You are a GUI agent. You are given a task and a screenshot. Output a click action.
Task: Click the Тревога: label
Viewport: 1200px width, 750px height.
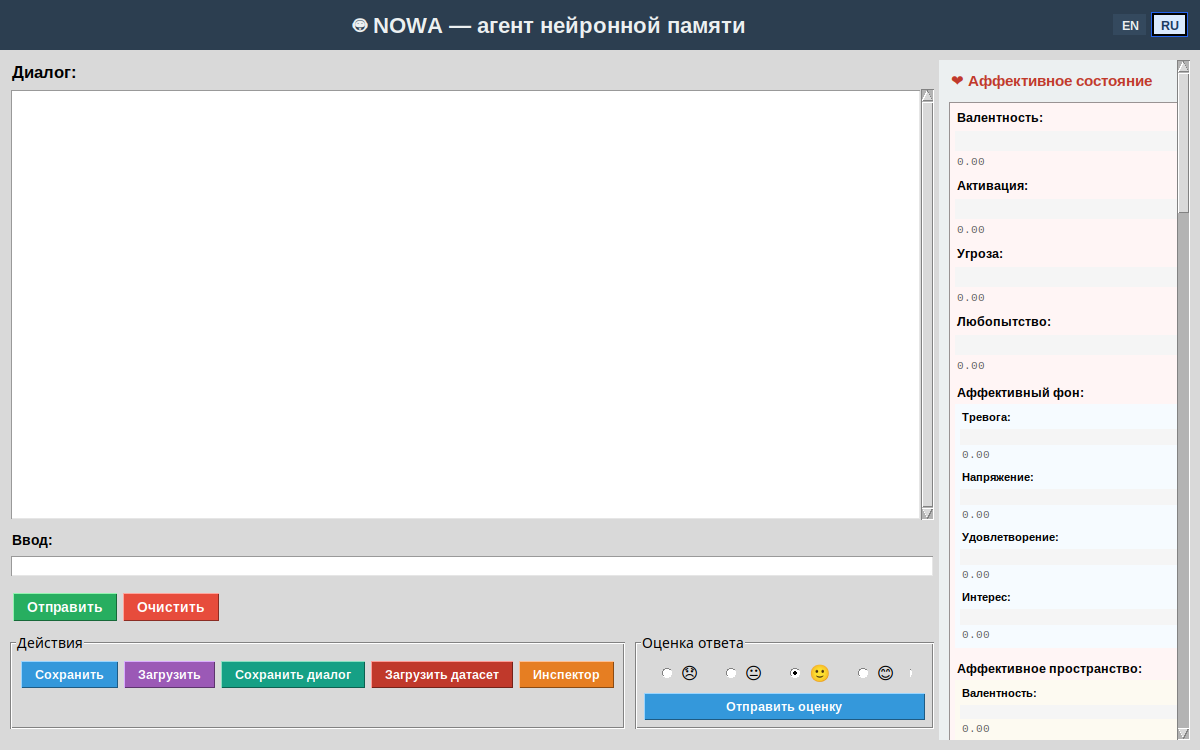[986, 418]
